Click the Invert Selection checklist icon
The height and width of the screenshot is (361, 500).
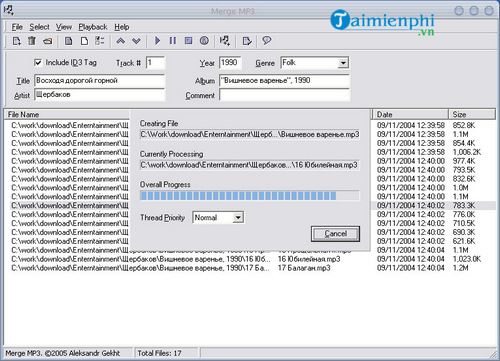click(100, 41)
